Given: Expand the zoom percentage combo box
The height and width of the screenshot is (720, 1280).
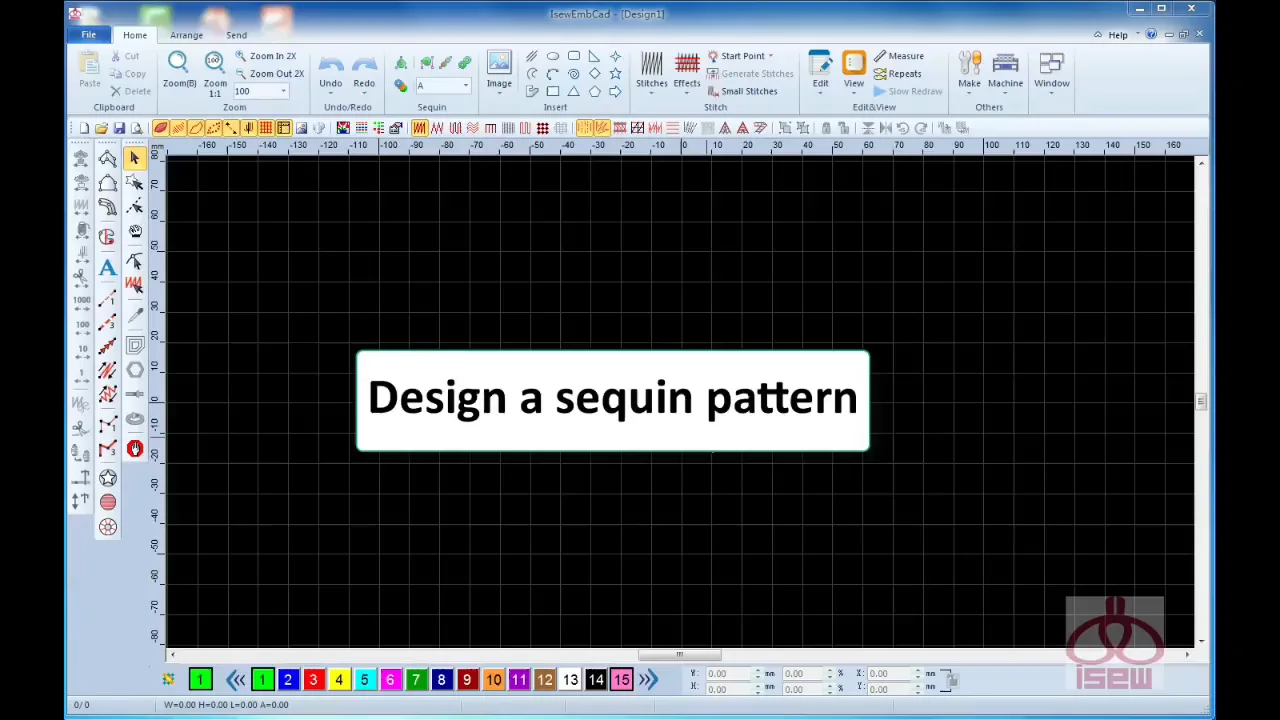Looking at the screenshot, I should (x=283, y=91).
